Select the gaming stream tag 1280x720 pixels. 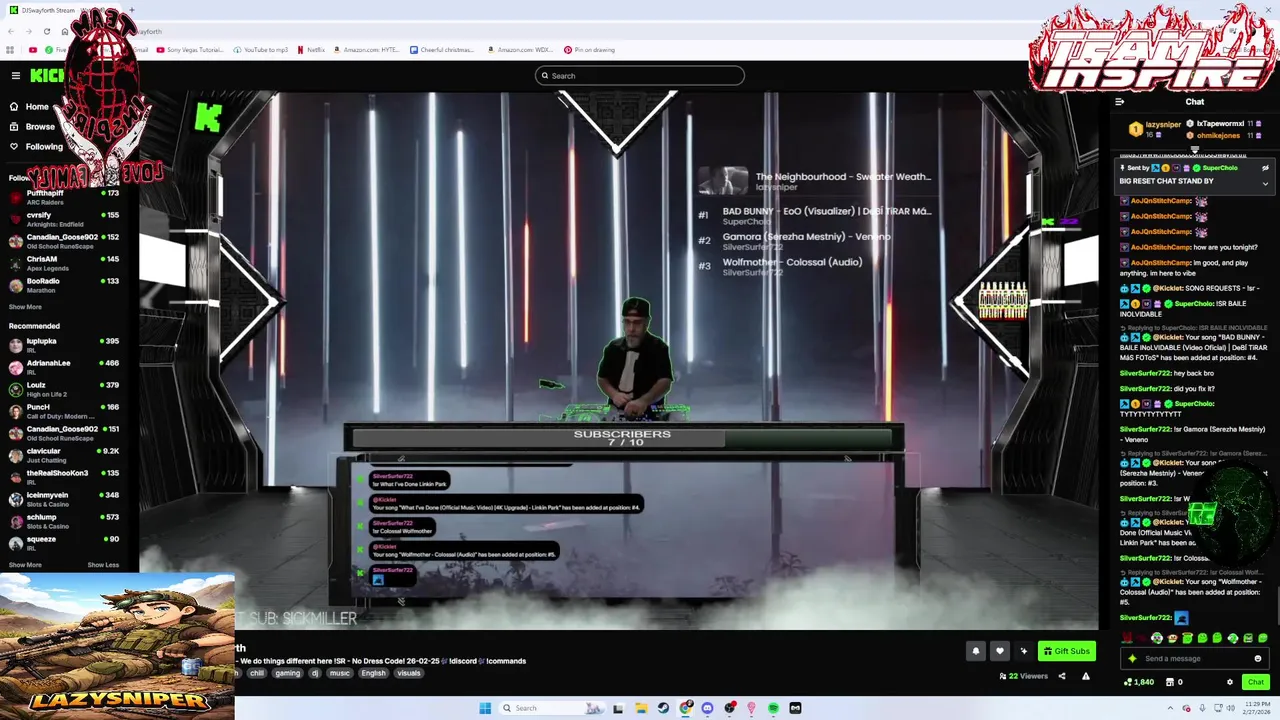coord(288,673)
